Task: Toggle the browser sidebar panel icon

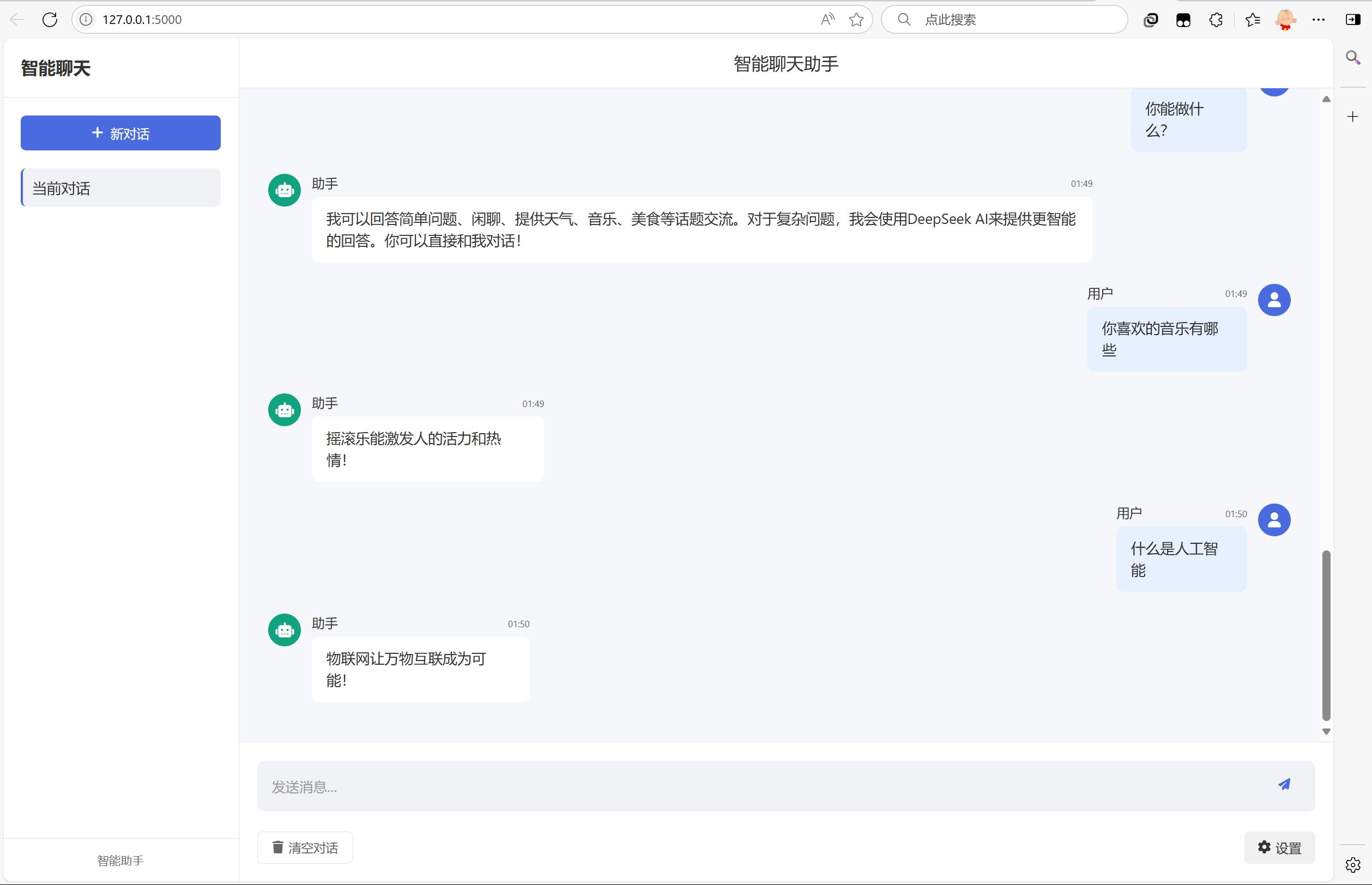Action: pyautogui.click(x=1352, y=20)
